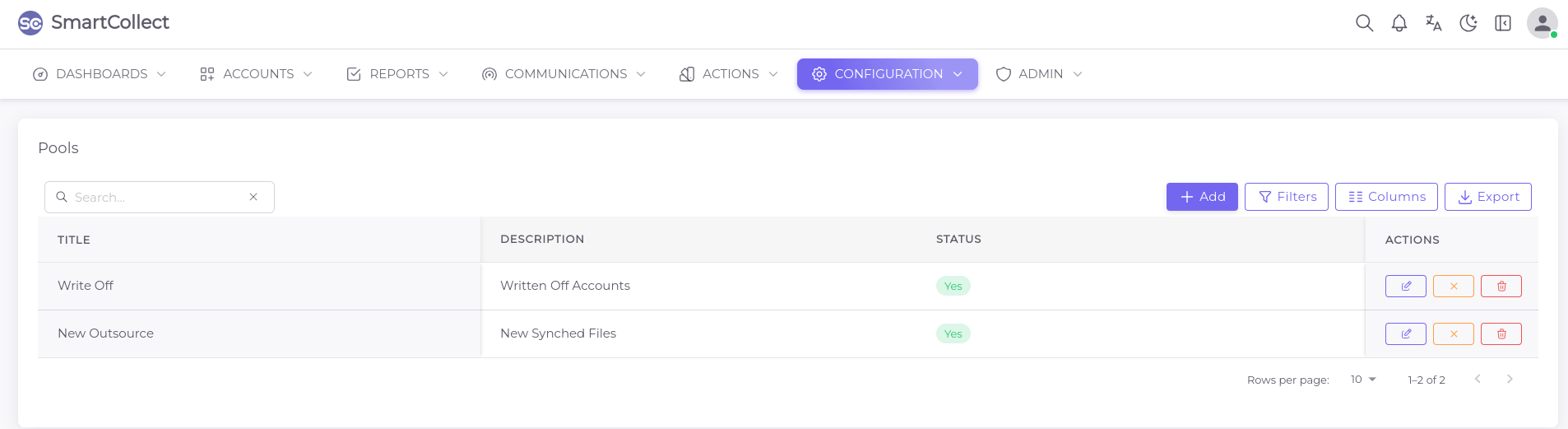Expand the Configuration menu
The height and width of the screenshot is (429, 1568).
(887, 74)
